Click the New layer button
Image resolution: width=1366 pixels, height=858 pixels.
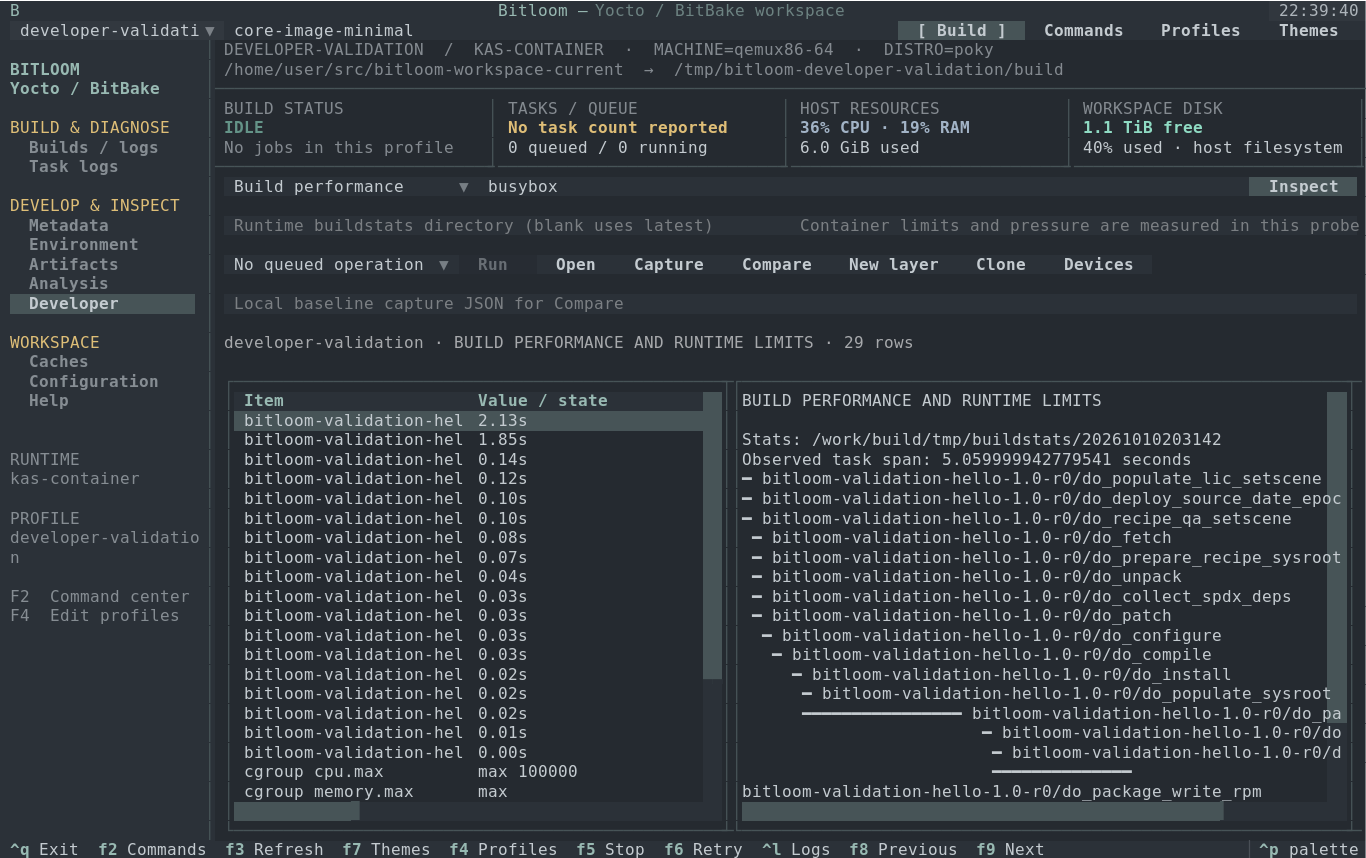pyautogui.click(x=893, y=265)
